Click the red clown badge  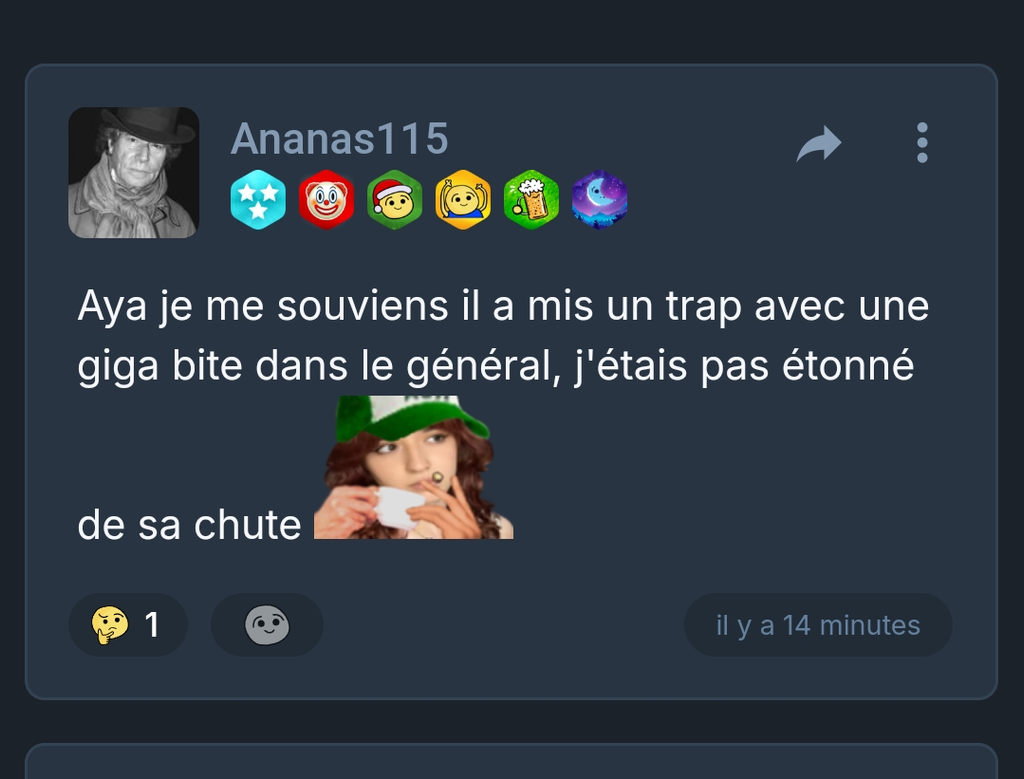click(327, 200)
